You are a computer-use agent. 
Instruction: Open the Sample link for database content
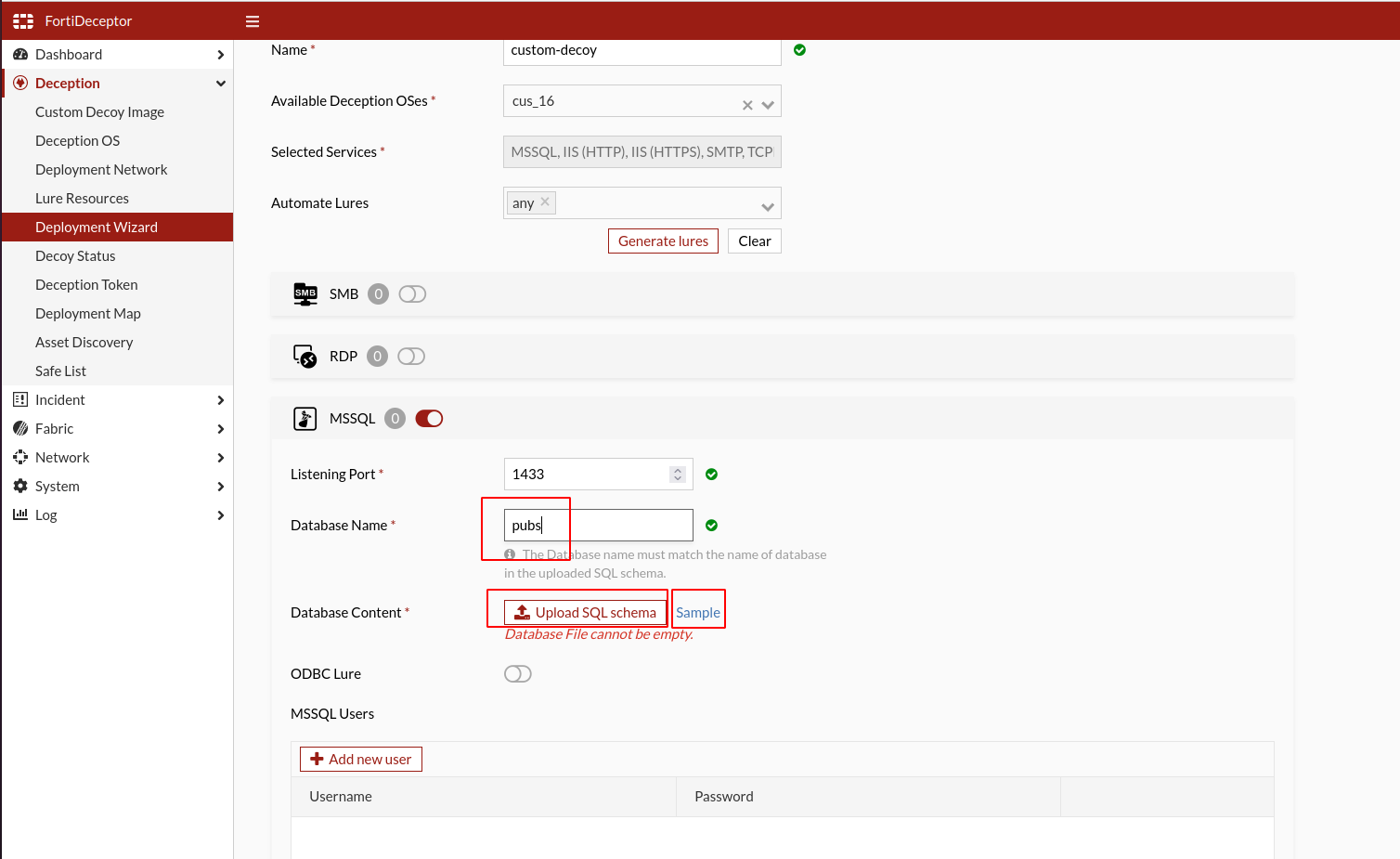point(698,611)
